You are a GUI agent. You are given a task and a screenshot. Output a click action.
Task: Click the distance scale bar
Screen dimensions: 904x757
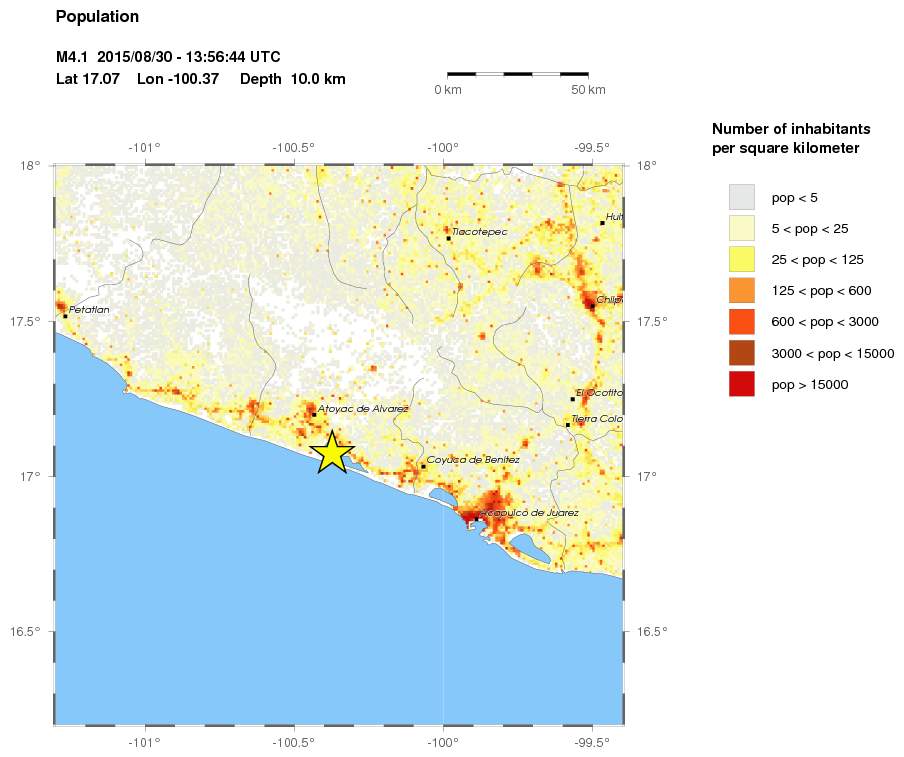(518, 74)
